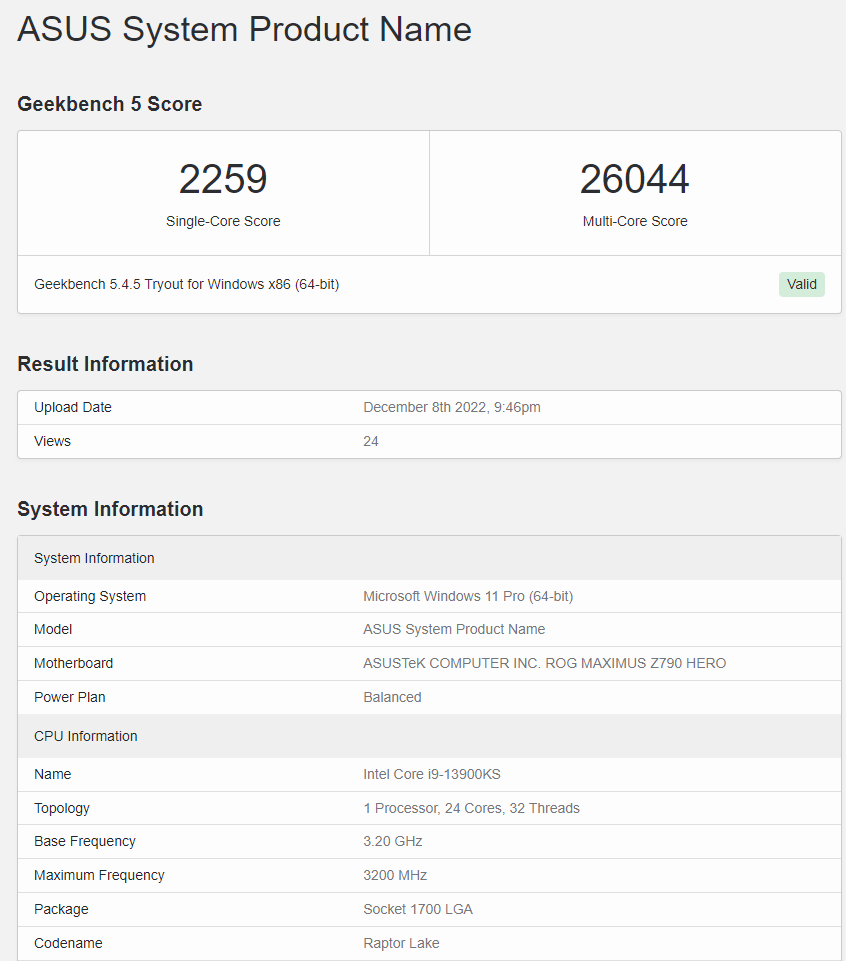Click the 'Geekbench 5.4.5 Tryout for Windows x86' text
This screenshot has width=846, height=961.
click(x=186, y=284)
